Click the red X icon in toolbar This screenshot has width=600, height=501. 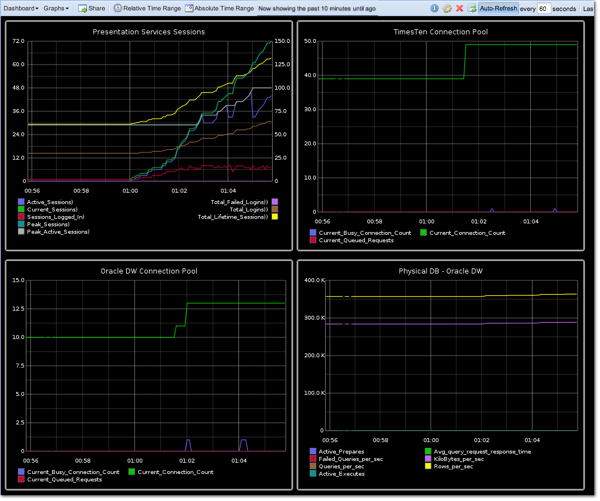(460, 8)
